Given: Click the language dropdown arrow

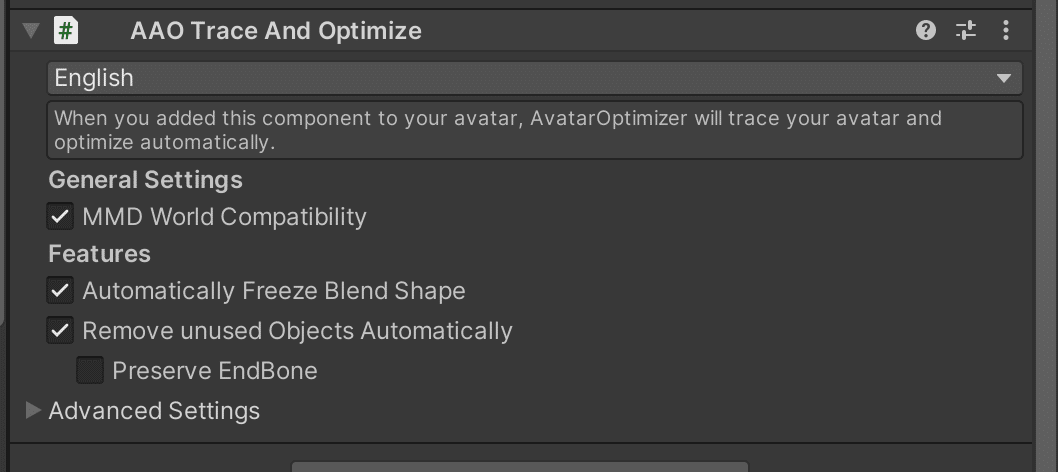Looking at the screenshot, I should (x=1003, y=78).
